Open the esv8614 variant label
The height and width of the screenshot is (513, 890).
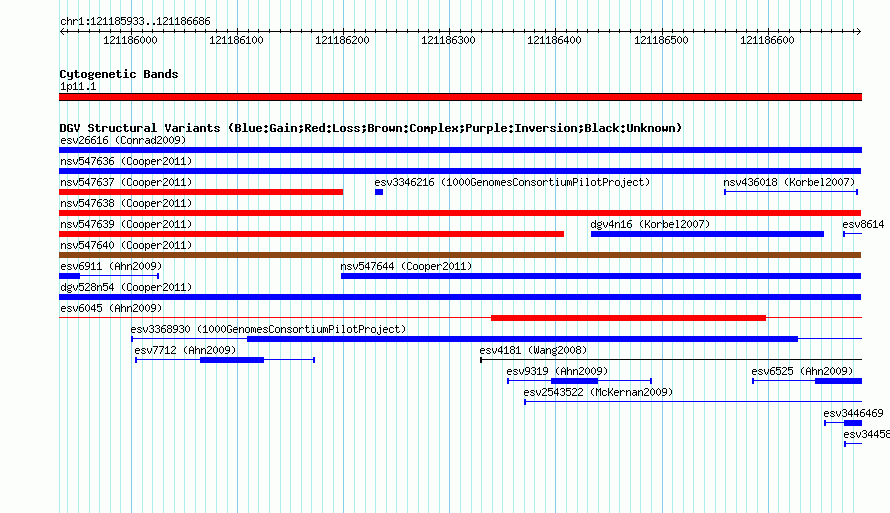tap(863, 224)
